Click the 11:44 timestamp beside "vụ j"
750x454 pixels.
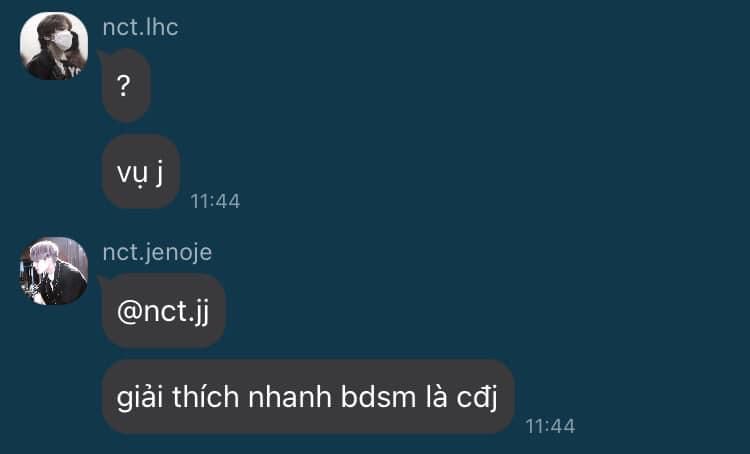215,201
